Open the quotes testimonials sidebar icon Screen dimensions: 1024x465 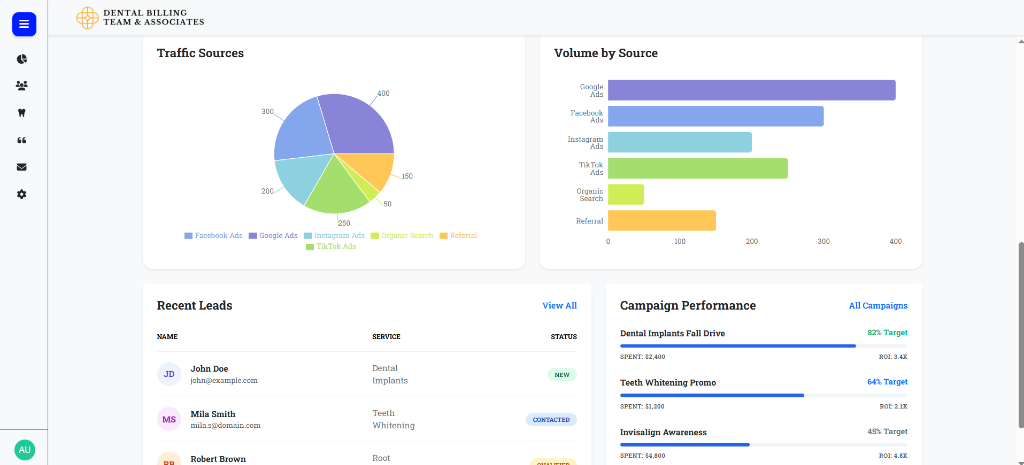[22, 140]
